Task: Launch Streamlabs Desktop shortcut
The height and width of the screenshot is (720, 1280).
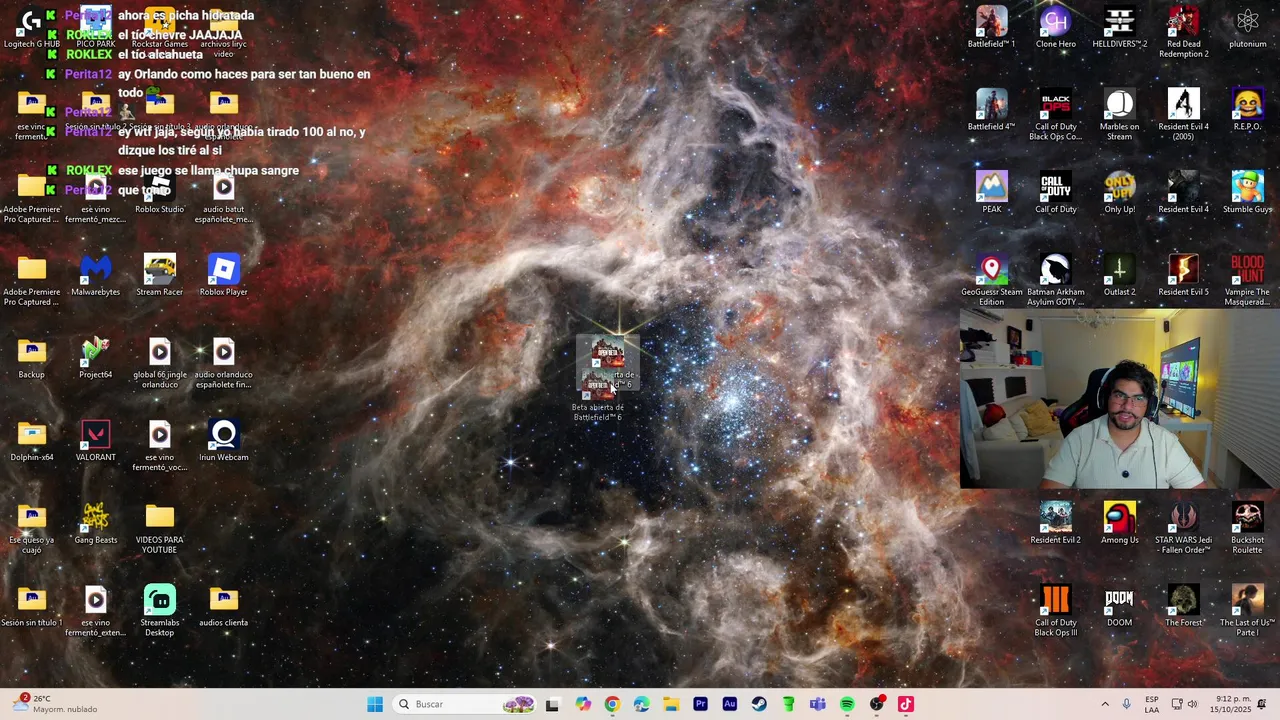Action: click(159, 611)
